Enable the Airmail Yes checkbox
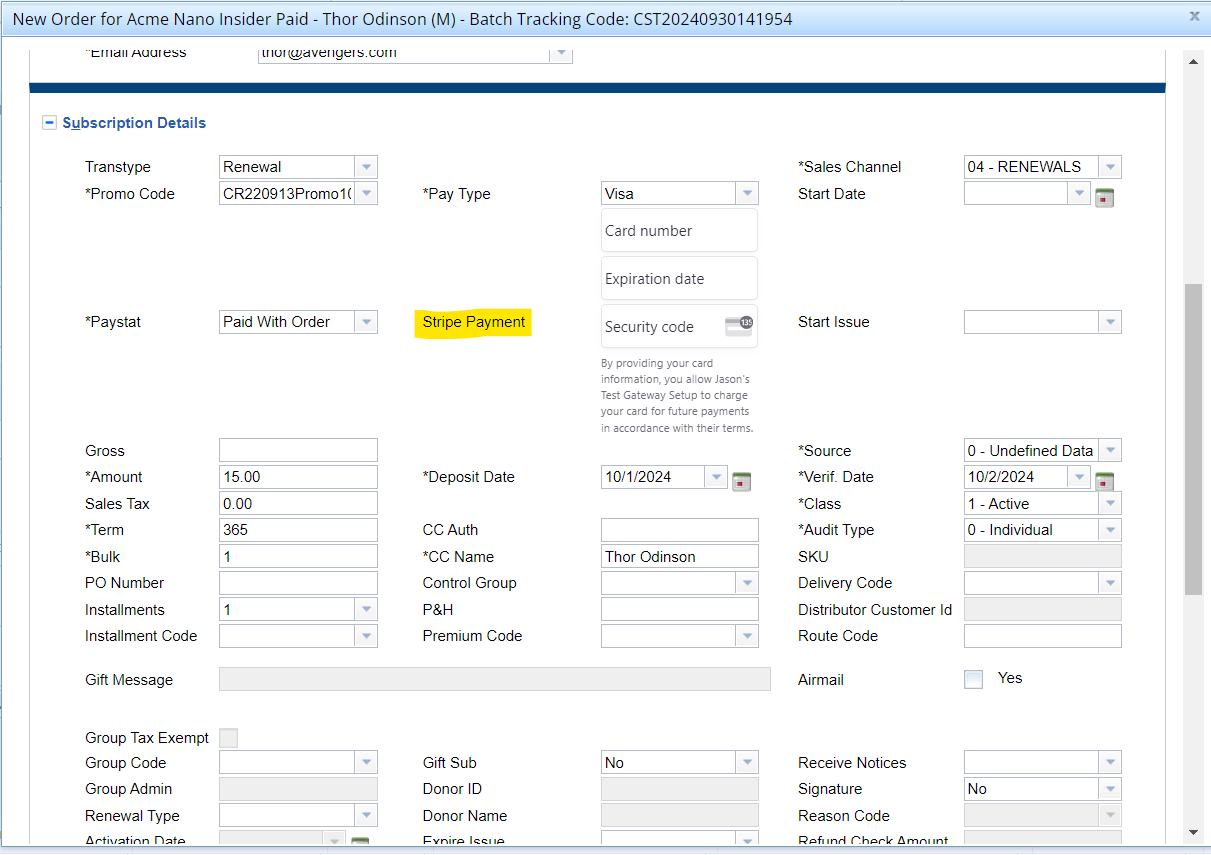 973,680
